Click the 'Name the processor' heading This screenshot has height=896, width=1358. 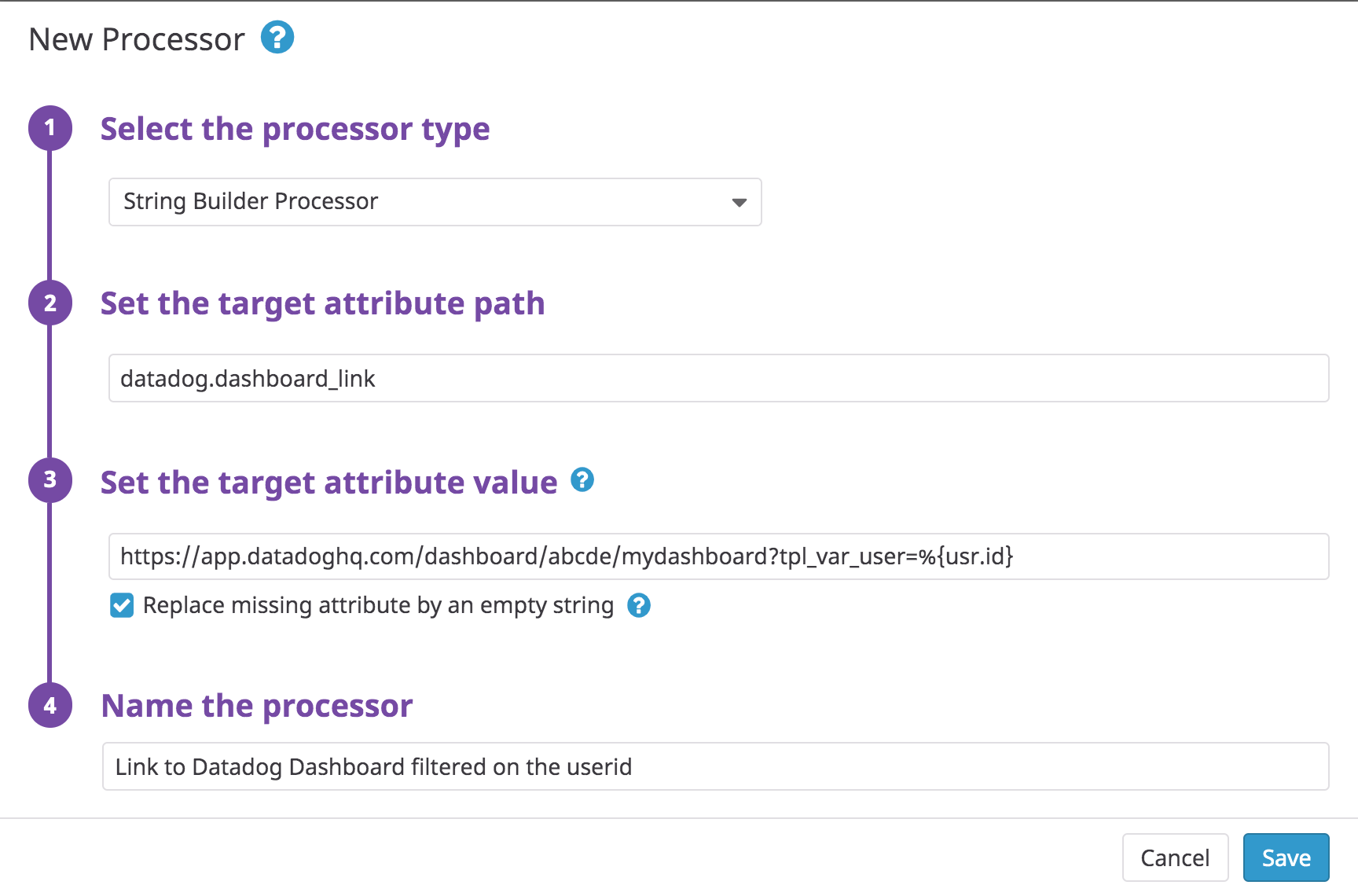coord(257,706)
